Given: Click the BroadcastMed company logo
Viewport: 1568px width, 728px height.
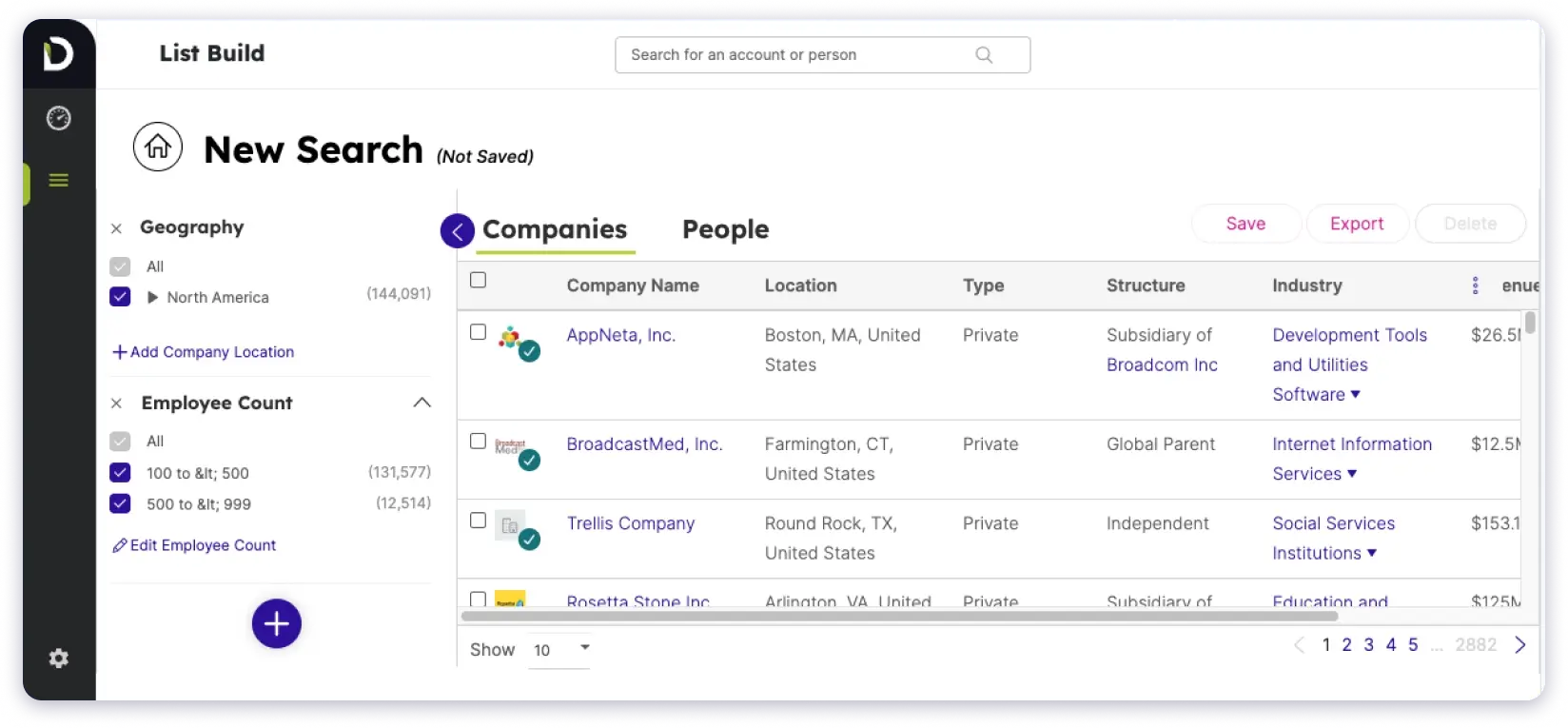Looking at the screenshot, I should click(511, 444).
